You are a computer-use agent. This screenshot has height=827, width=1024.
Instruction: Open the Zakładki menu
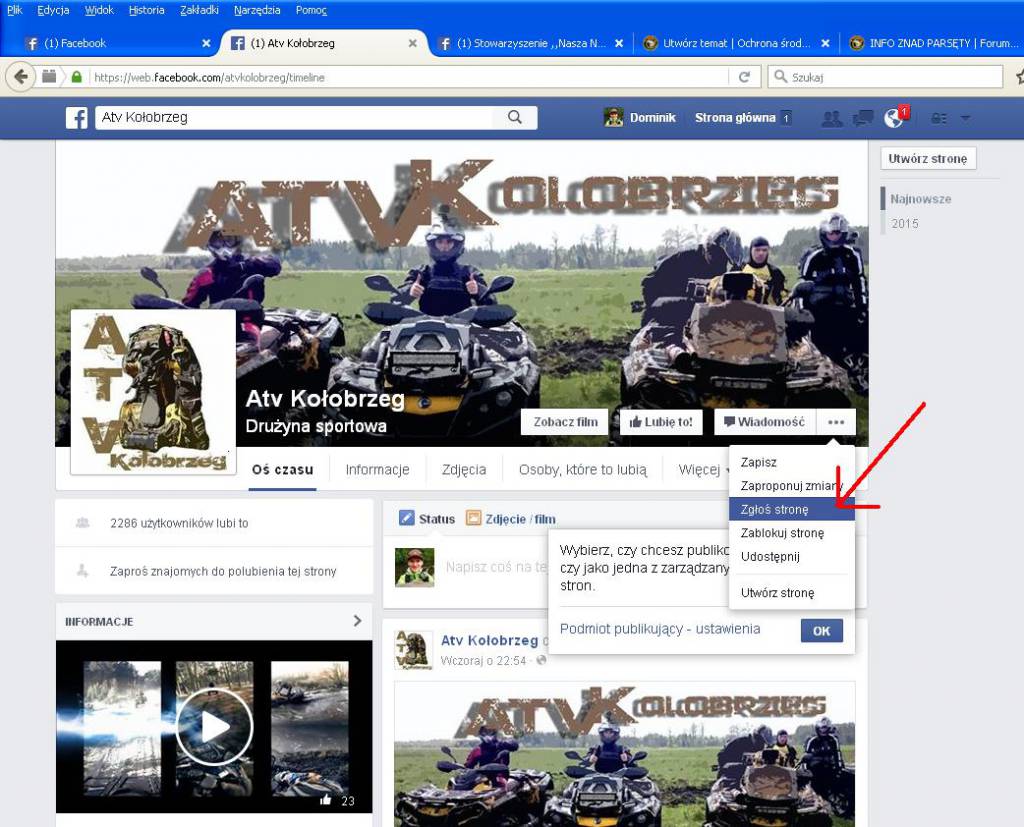point(199,10)
